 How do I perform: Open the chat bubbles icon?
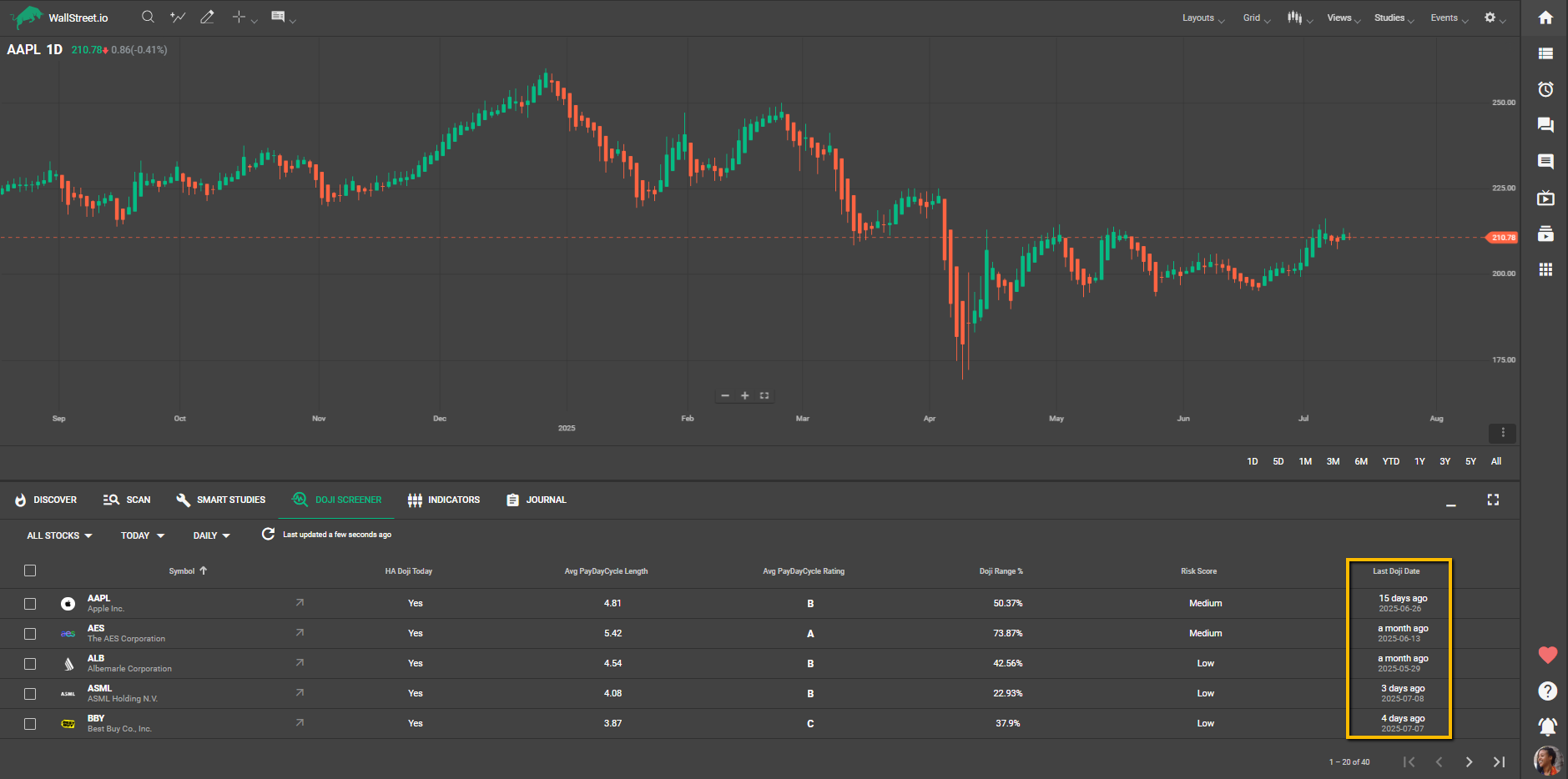tap(1545, 125)
